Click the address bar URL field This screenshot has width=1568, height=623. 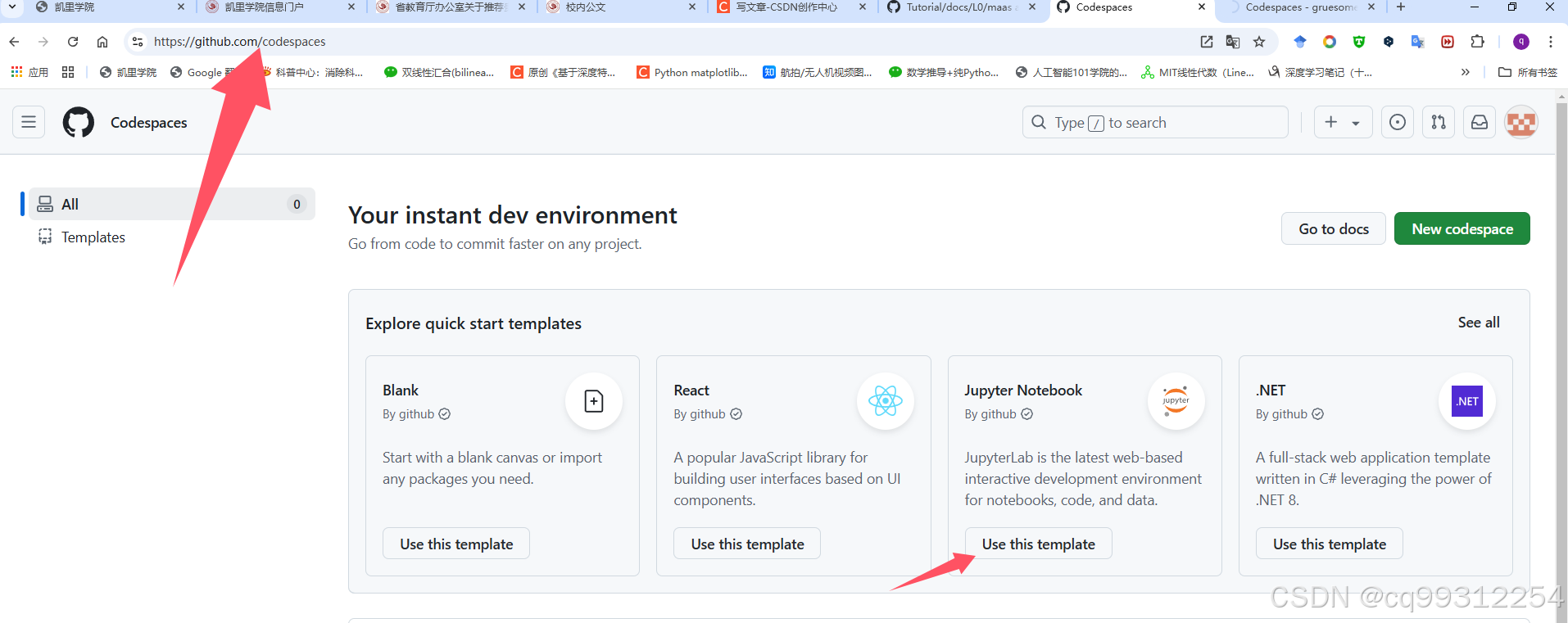[655, 42]
